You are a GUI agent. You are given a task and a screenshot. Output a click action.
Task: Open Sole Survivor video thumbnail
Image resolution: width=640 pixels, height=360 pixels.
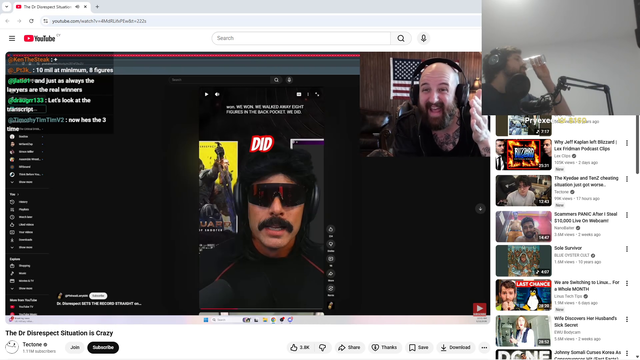tap(524, 261)
